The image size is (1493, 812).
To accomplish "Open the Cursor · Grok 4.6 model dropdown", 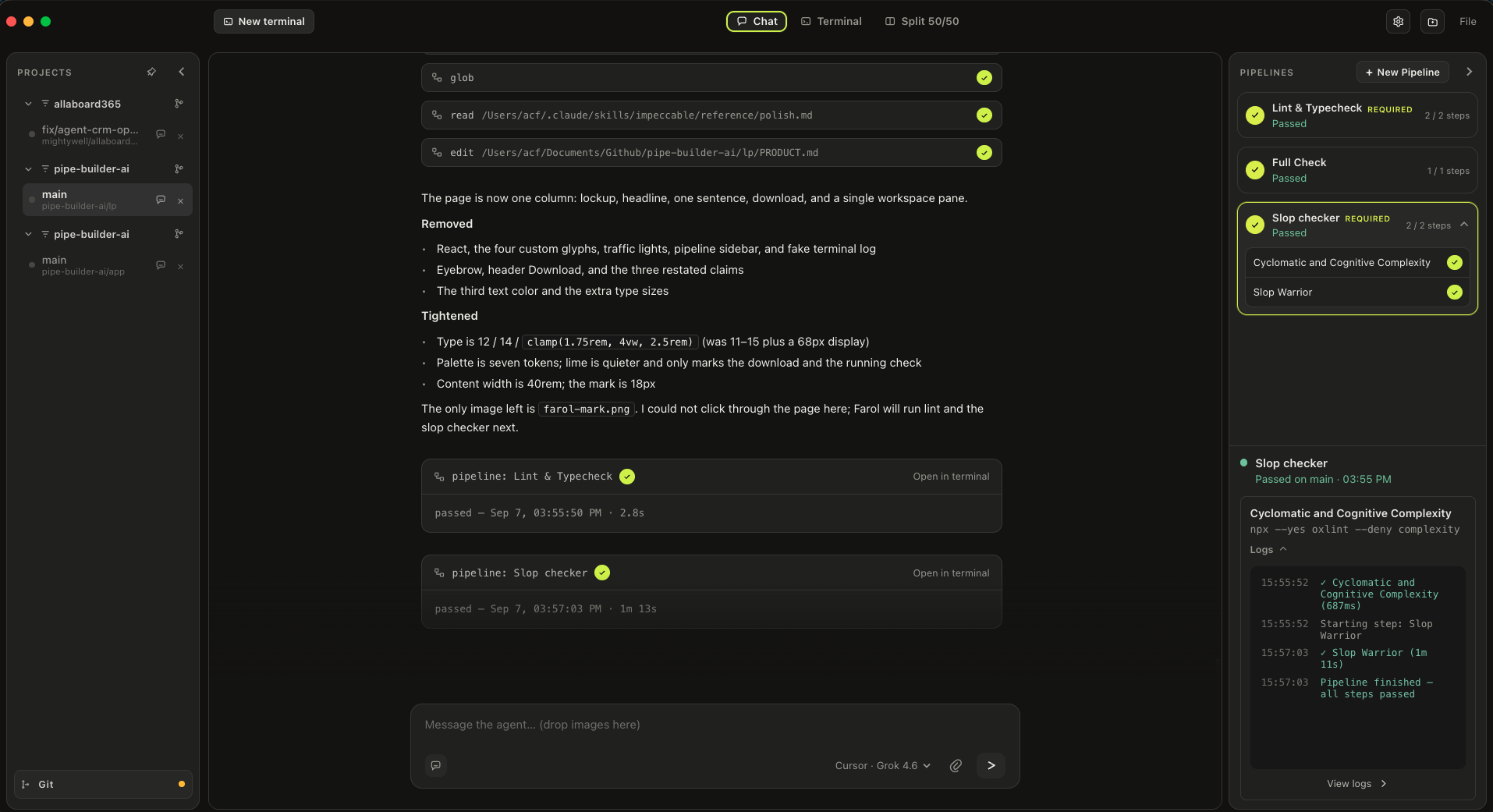I will 882,766.
